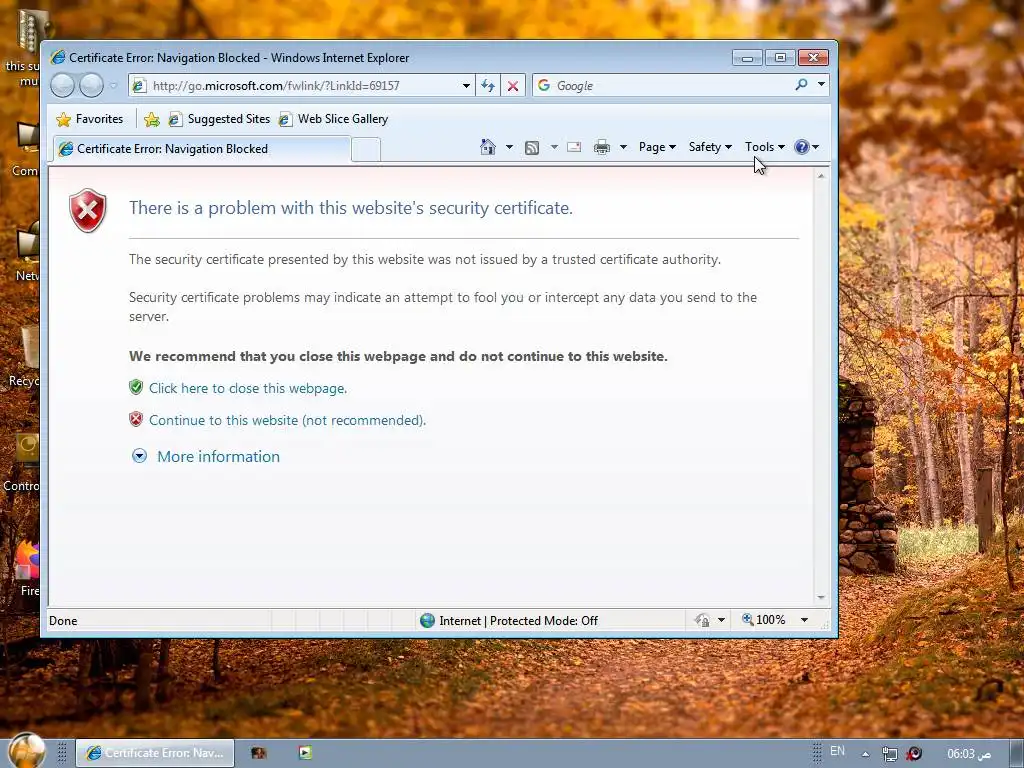The image size is (1024, 768).
Task: Click the Home page icon
Action: coord(488,147)
